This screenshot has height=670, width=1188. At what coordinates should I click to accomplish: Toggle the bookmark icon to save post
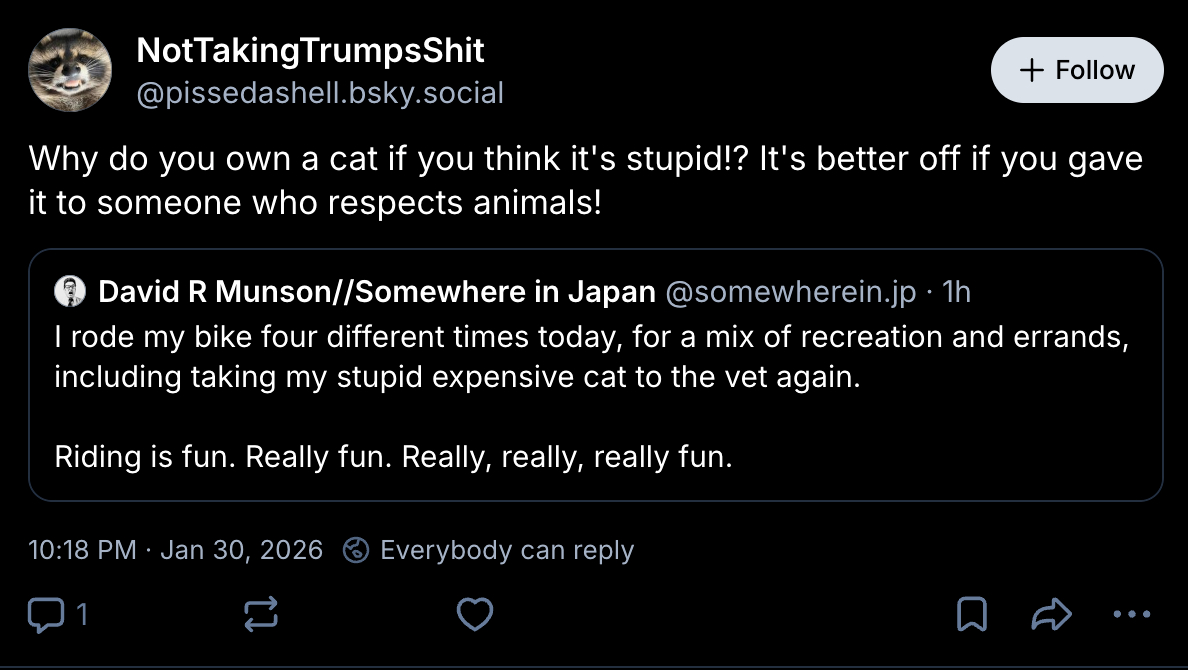[972, 614]
